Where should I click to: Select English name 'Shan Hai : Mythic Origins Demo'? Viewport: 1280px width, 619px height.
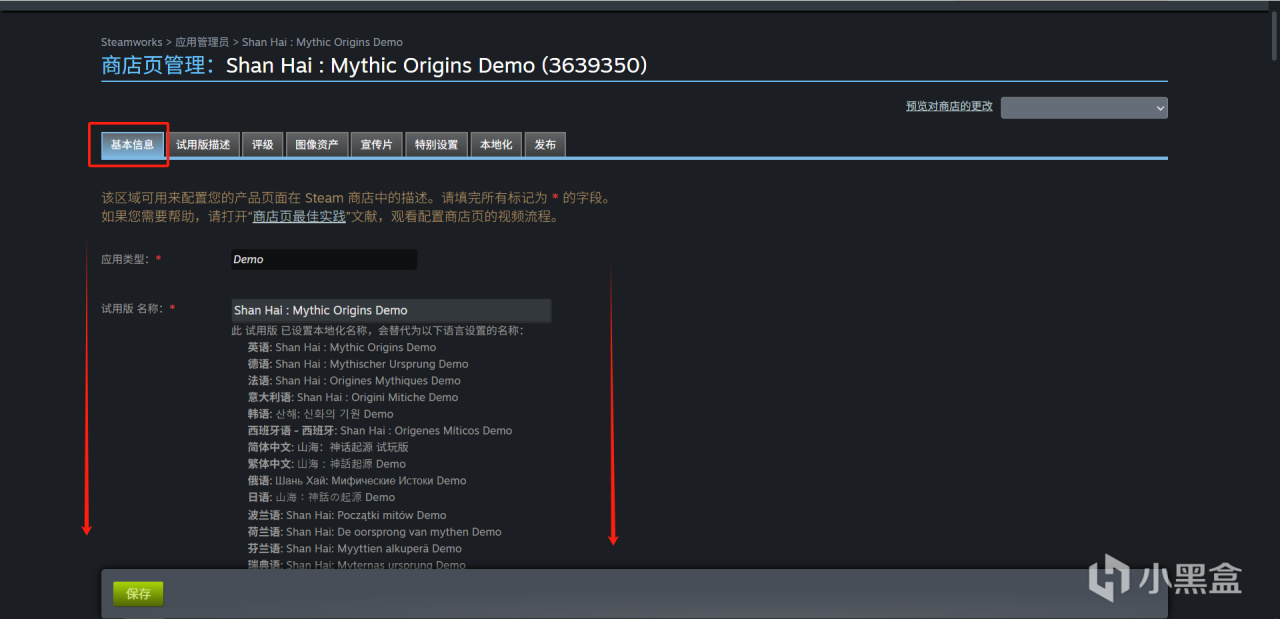point(356,347)
